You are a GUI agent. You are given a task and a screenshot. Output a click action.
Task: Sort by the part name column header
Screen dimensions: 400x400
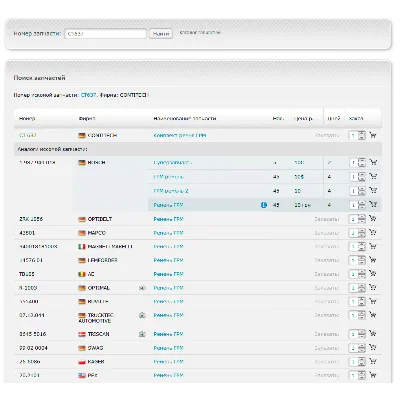pos(185,118)
